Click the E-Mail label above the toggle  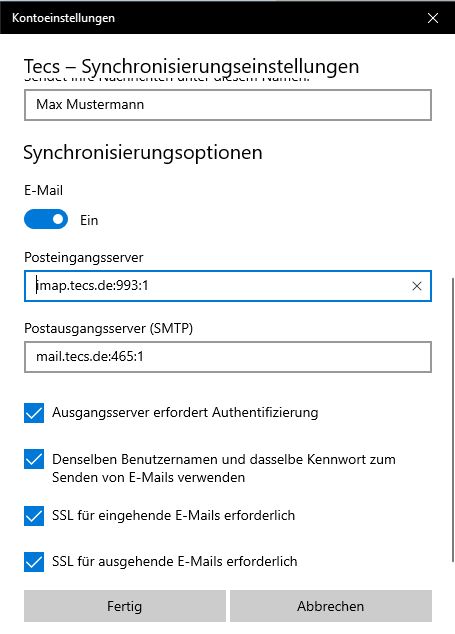(44, 190)
